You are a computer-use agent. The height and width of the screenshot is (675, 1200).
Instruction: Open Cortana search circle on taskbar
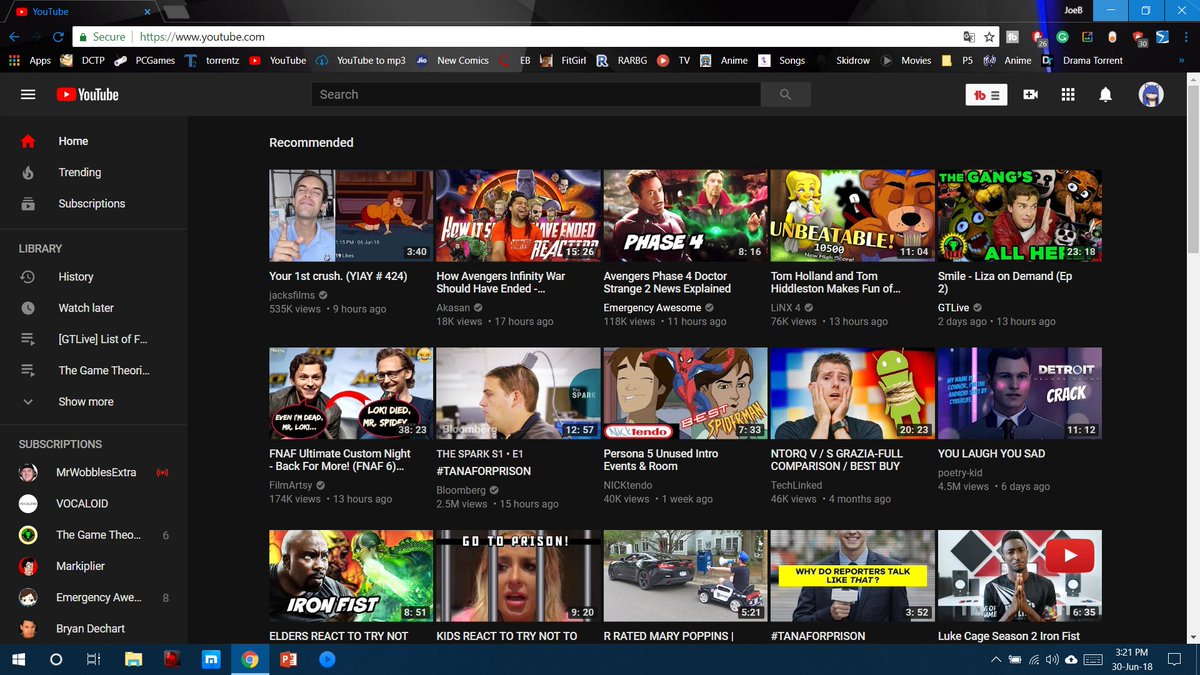coord(56,660)
